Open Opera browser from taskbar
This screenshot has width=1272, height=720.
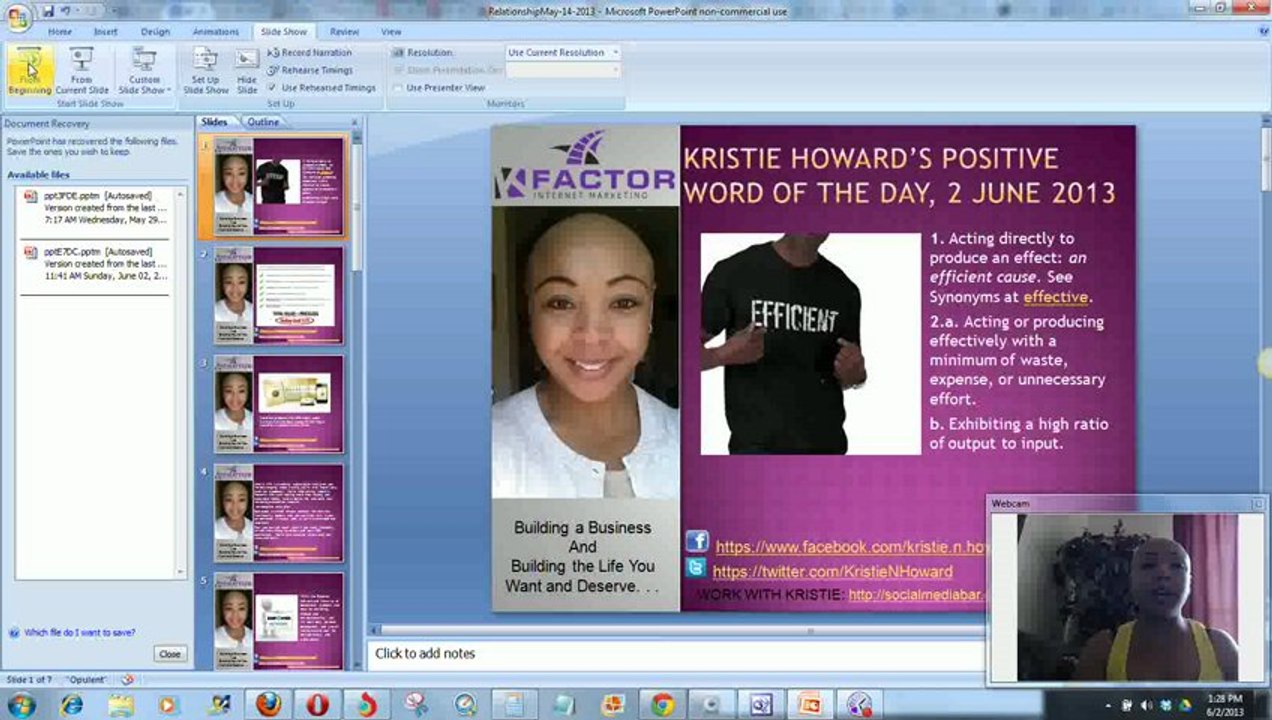[317, 705]
